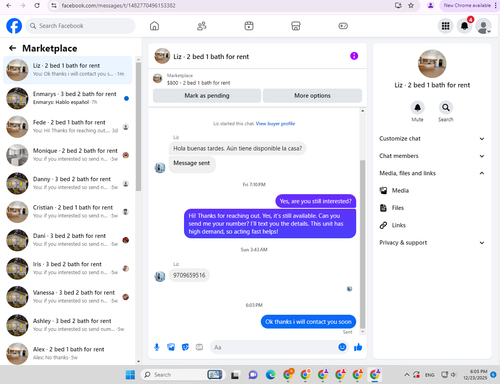This screenshot has height=384, width=500.
Task: Open the taskbar clock showing 6:03 PM
Action: click(x=475, y=375)
